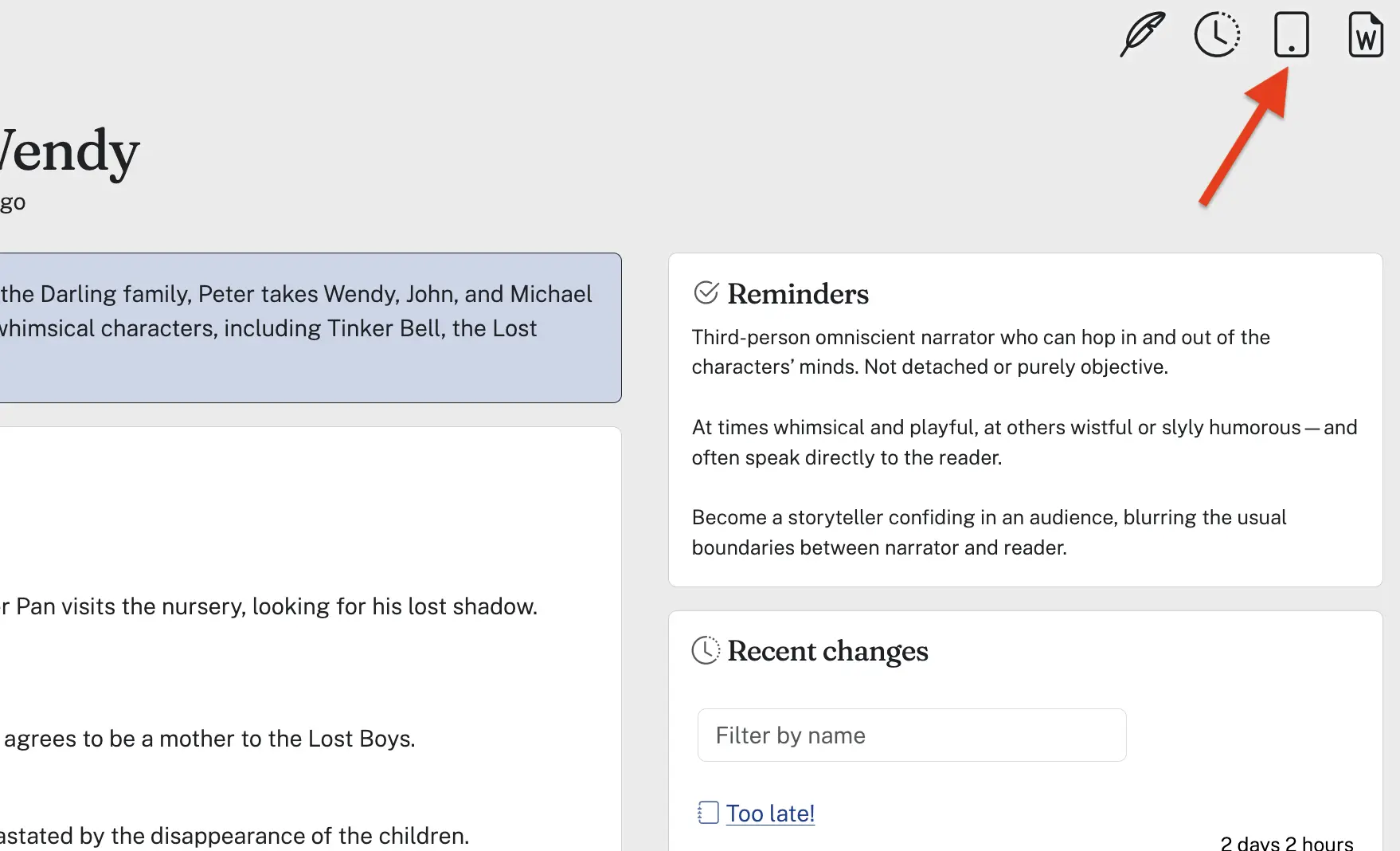Select the blue highlighted Darling family summary box

click(311, 327)
